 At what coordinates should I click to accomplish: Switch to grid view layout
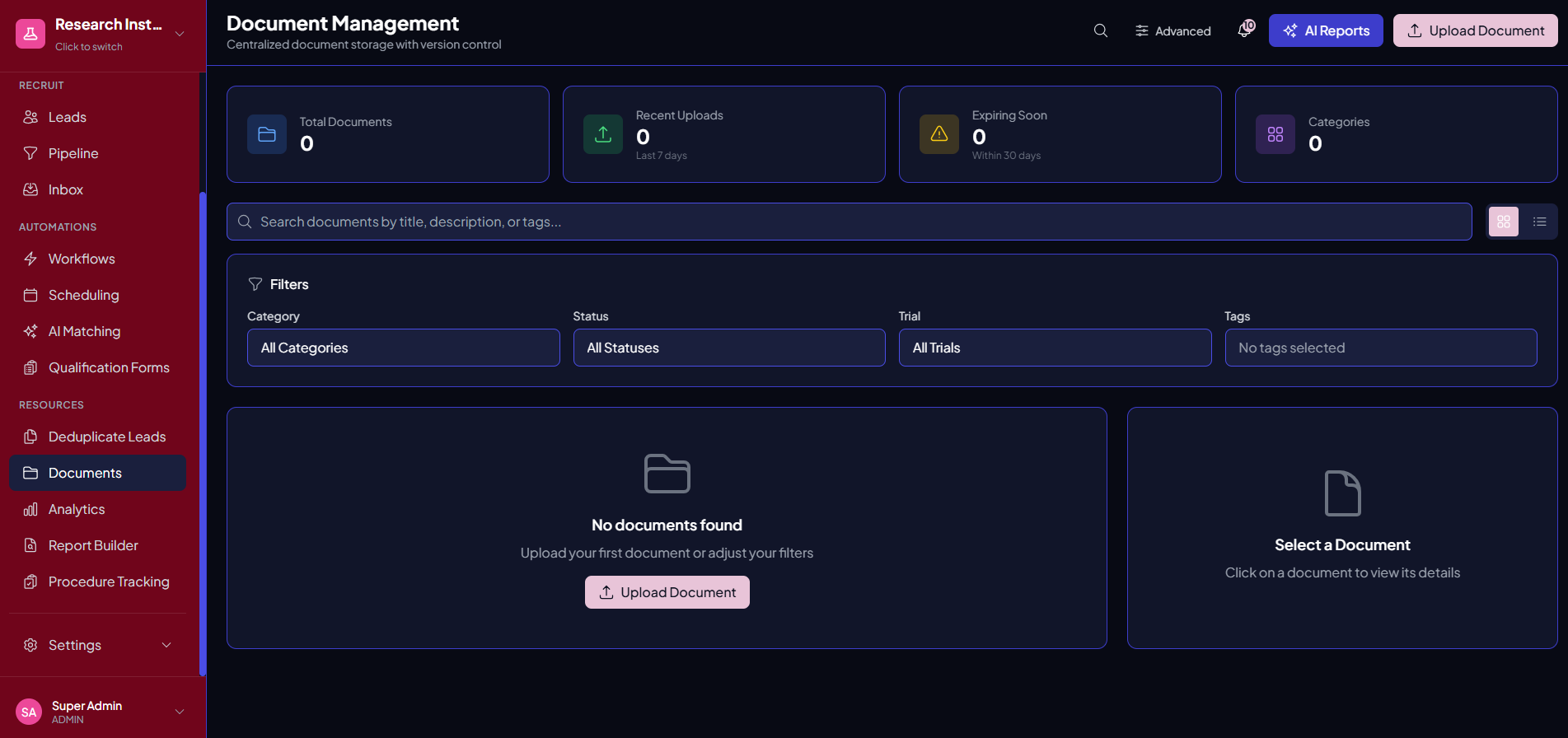(x=1504, y=222)
